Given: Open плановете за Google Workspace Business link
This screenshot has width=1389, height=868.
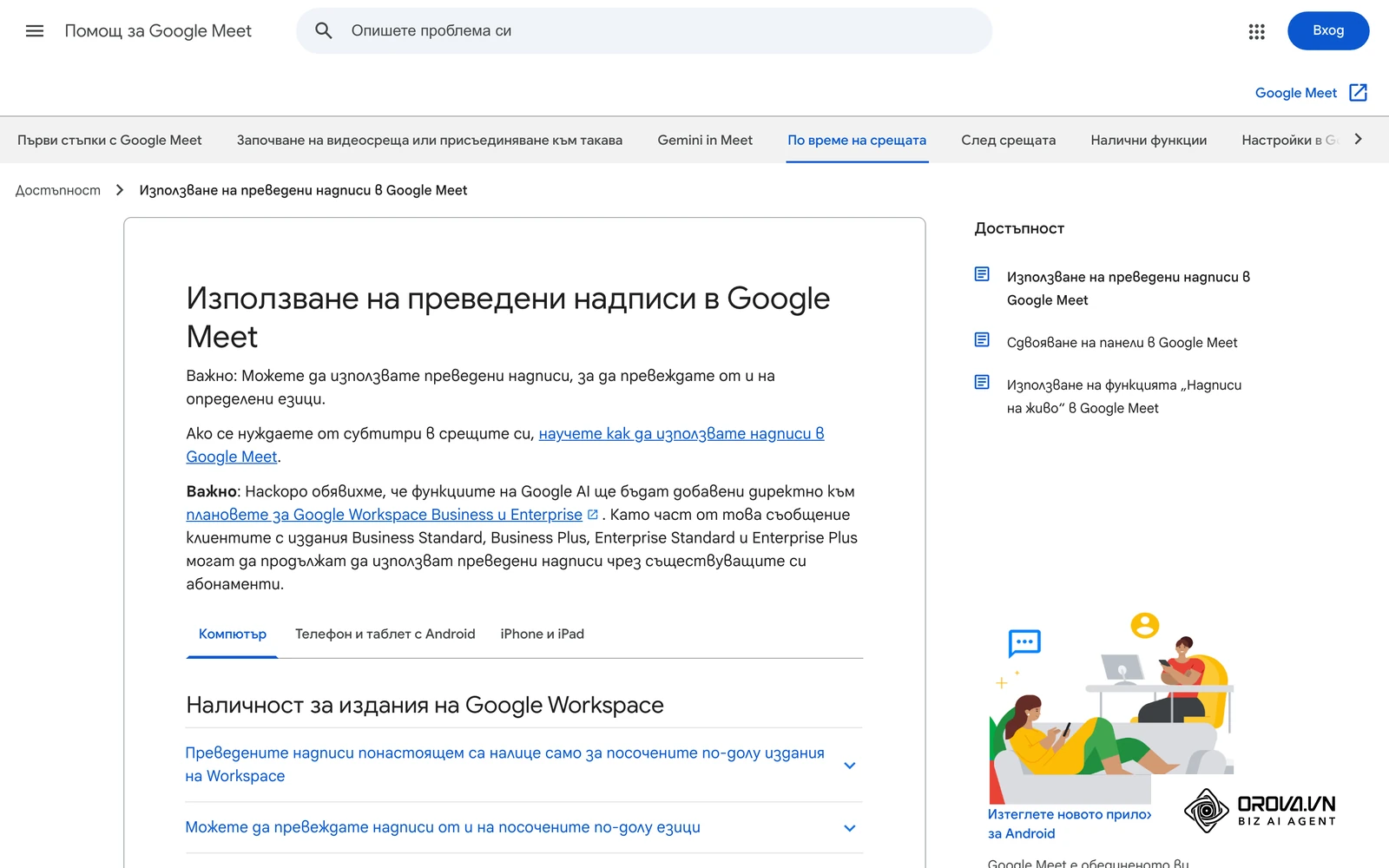Looking at the screenshot, I should pos(384,515).
